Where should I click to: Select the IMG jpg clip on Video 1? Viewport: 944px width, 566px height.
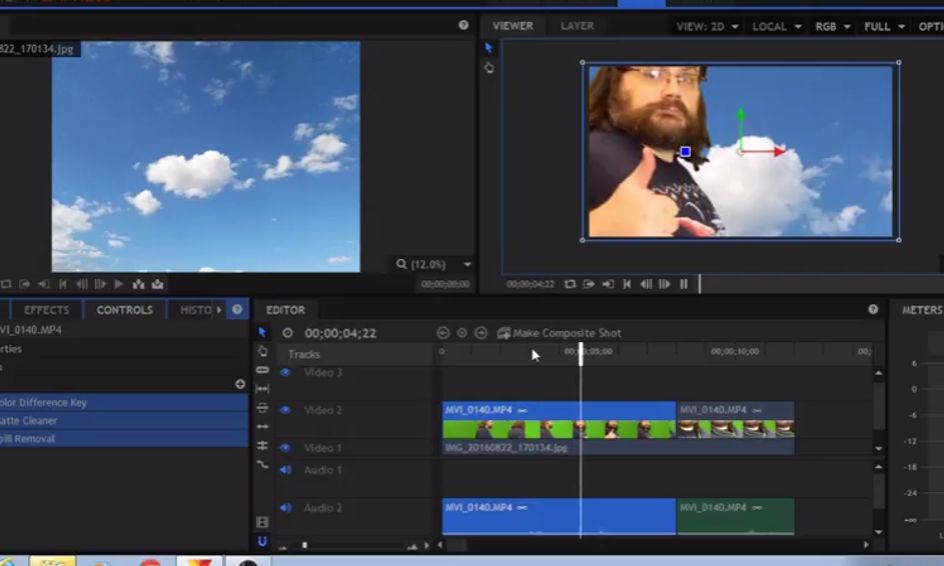tap(618, 447)
